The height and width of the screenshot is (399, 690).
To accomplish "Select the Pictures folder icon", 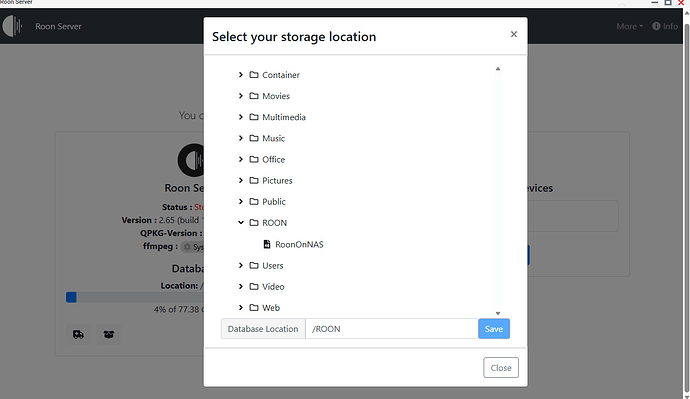I will coord(254,180).
